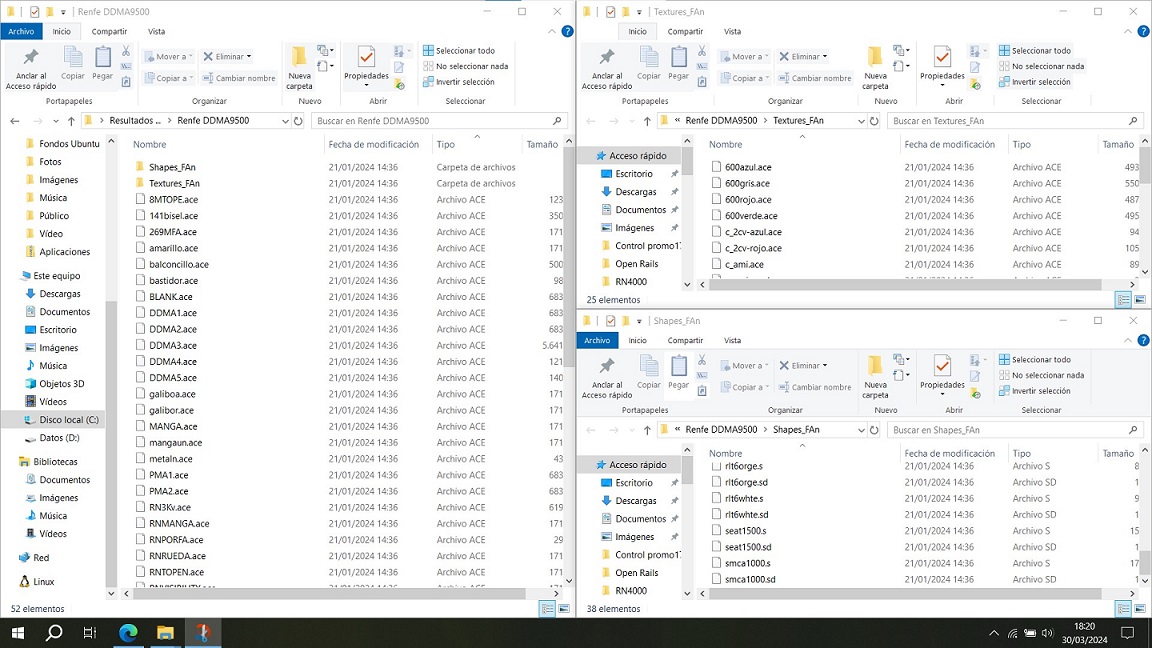The image size is (1152, 648).
Task: Open the Vista tab in Renfe DDMA9500 window
Action: tap(156, 31)
